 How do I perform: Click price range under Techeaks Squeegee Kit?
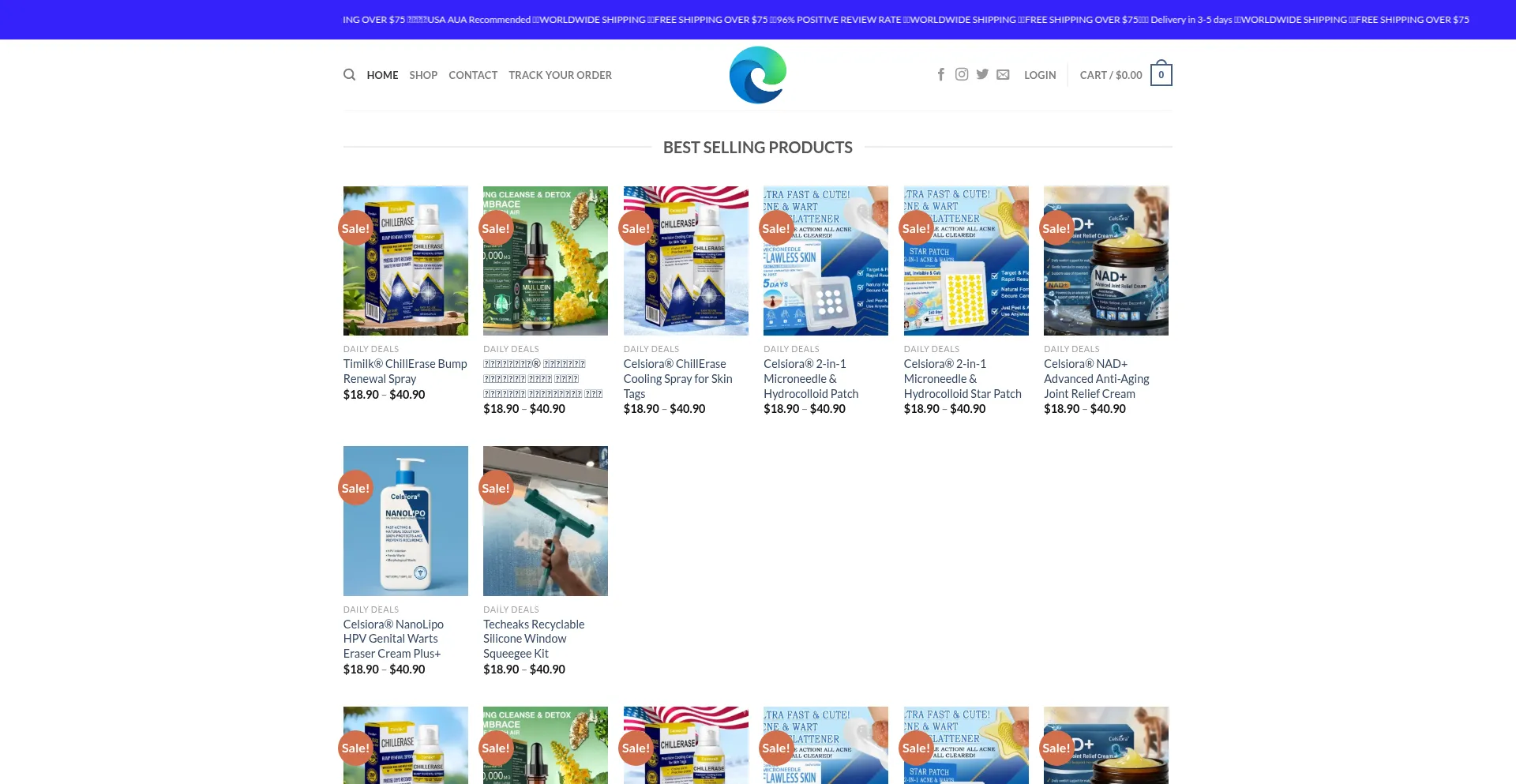[524, 669]
